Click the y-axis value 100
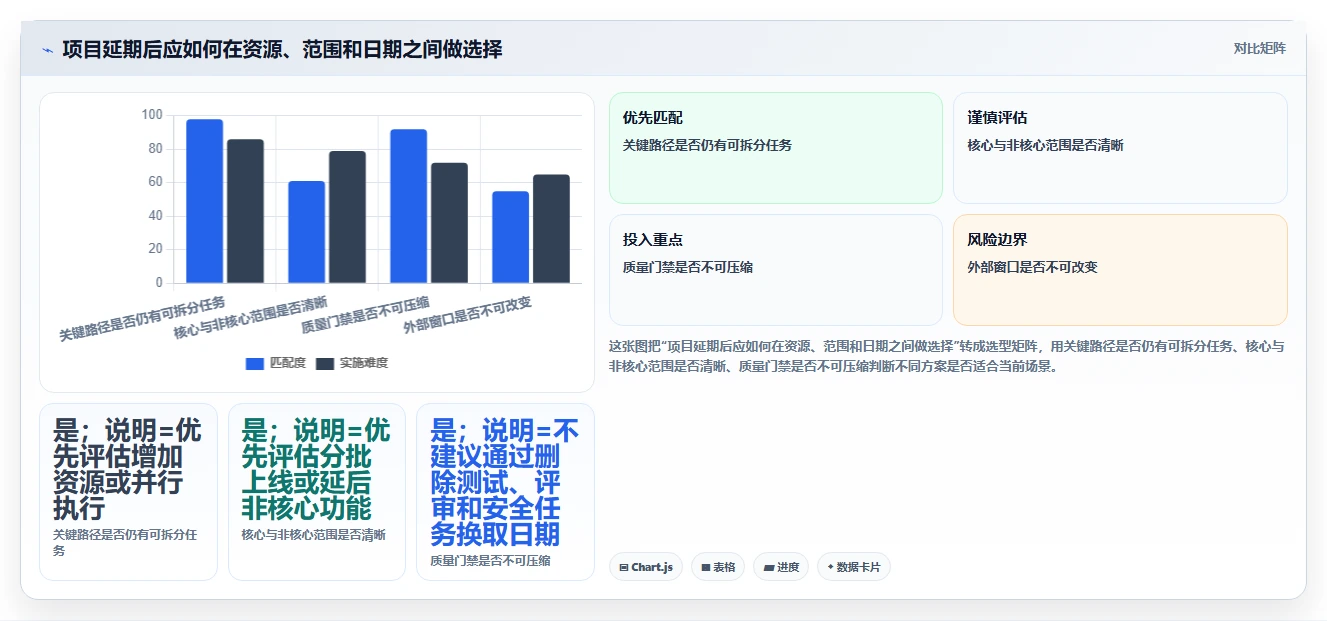Image resolution: width=1327 pixels, height=621 pixels. click(152, 115)
